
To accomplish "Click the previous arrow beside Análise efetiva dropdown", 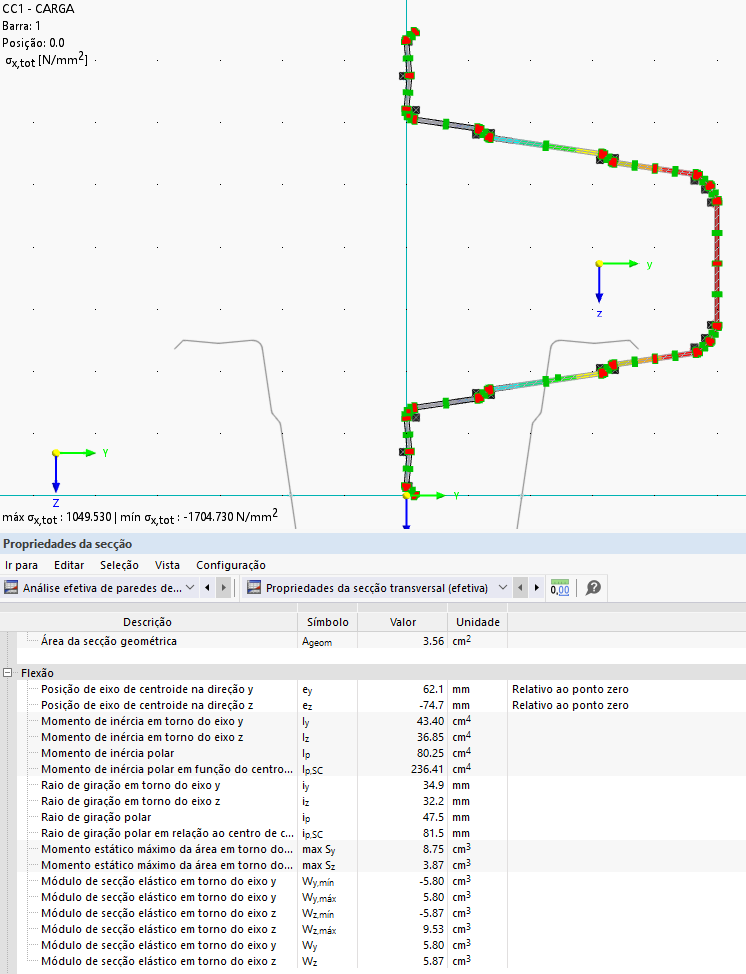I will point(207,588).
